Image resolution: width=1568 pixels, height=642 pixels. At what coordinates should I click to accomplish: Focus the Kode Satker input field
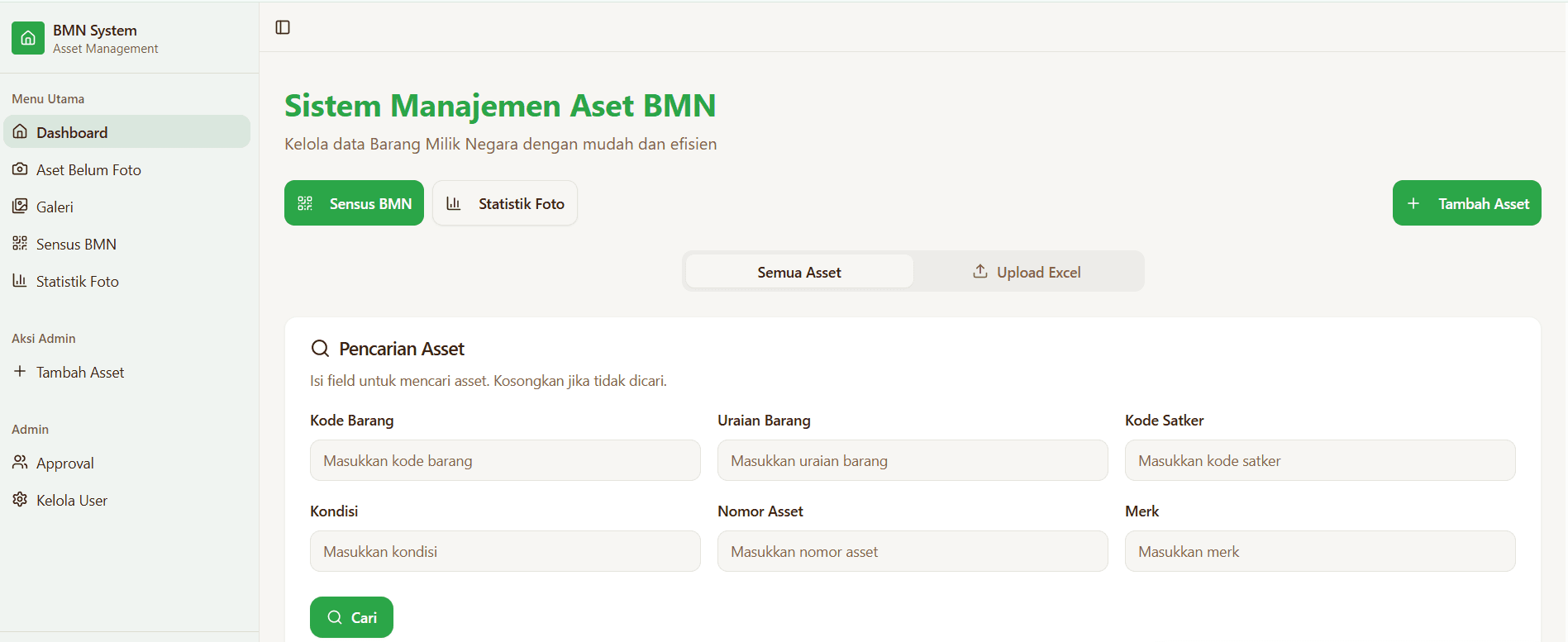pyautogui.click(x=1320, y=460)
